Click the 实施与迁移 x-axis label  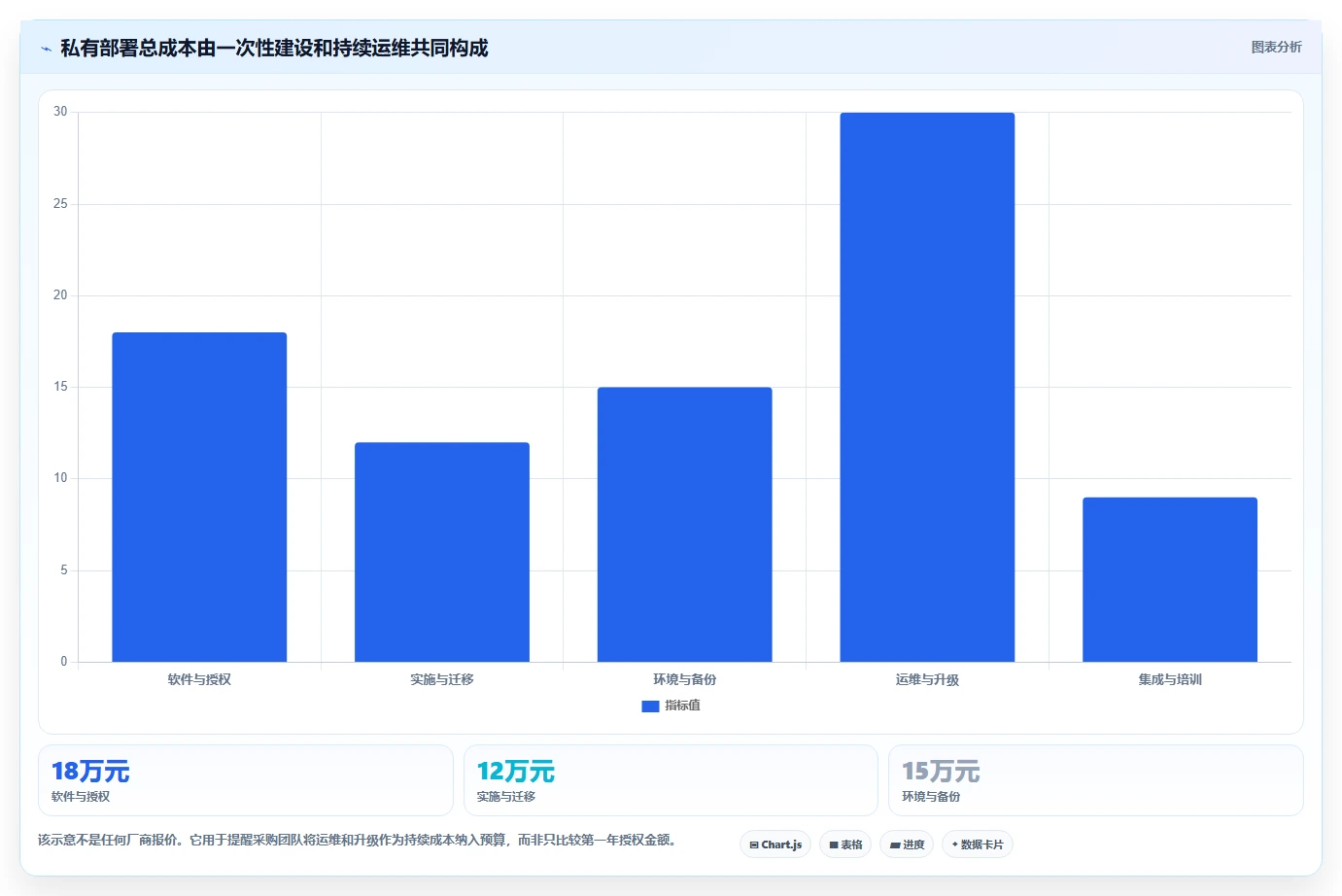tap(442, 679)
